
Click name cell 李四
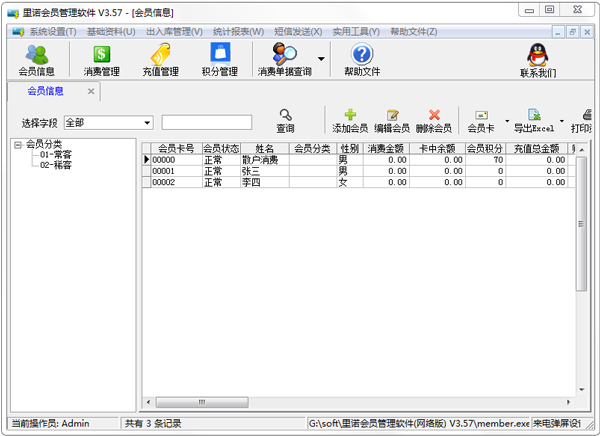point(264,182)
